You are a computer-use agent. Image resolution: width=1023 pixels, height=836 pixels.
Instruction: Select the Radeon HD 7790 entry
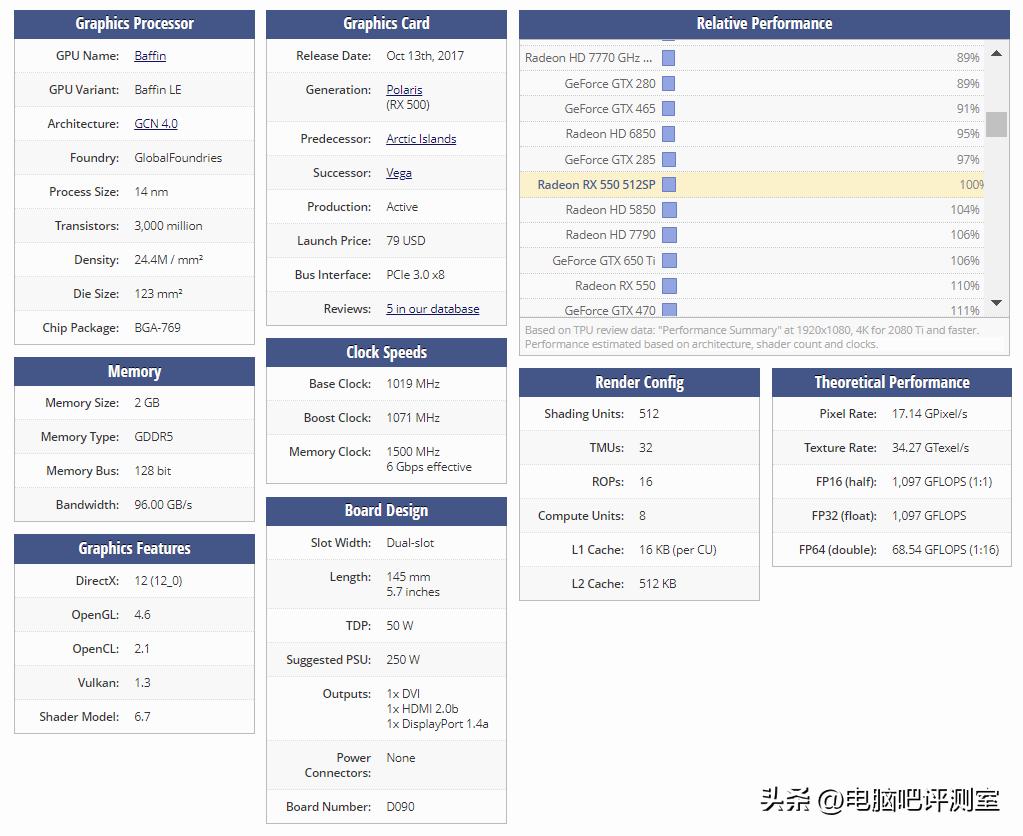pyautogui.click(x=611, y=235)
